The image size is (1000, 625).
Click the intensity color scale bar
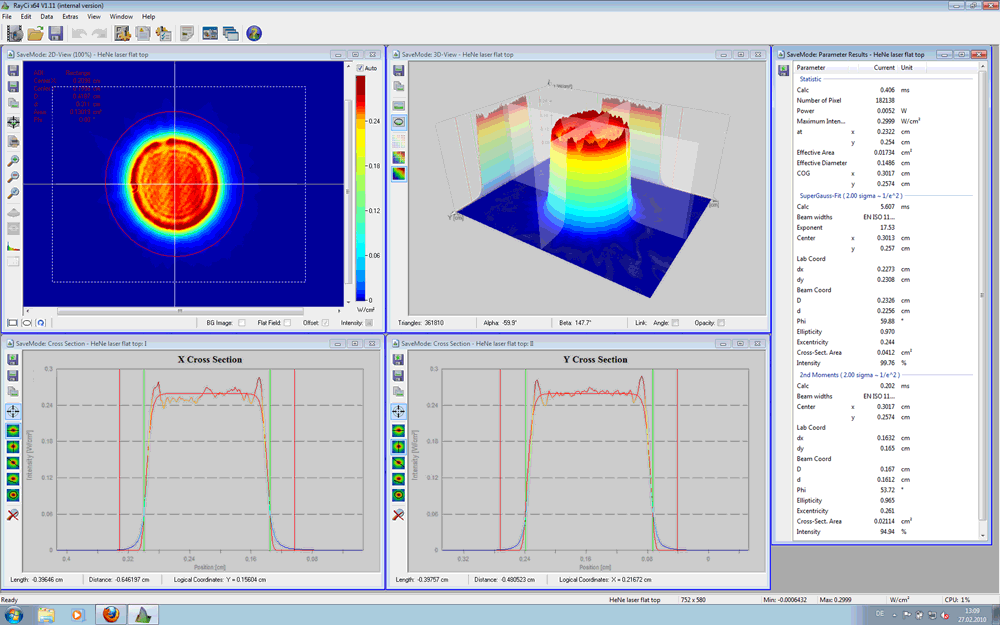point(361,187)
